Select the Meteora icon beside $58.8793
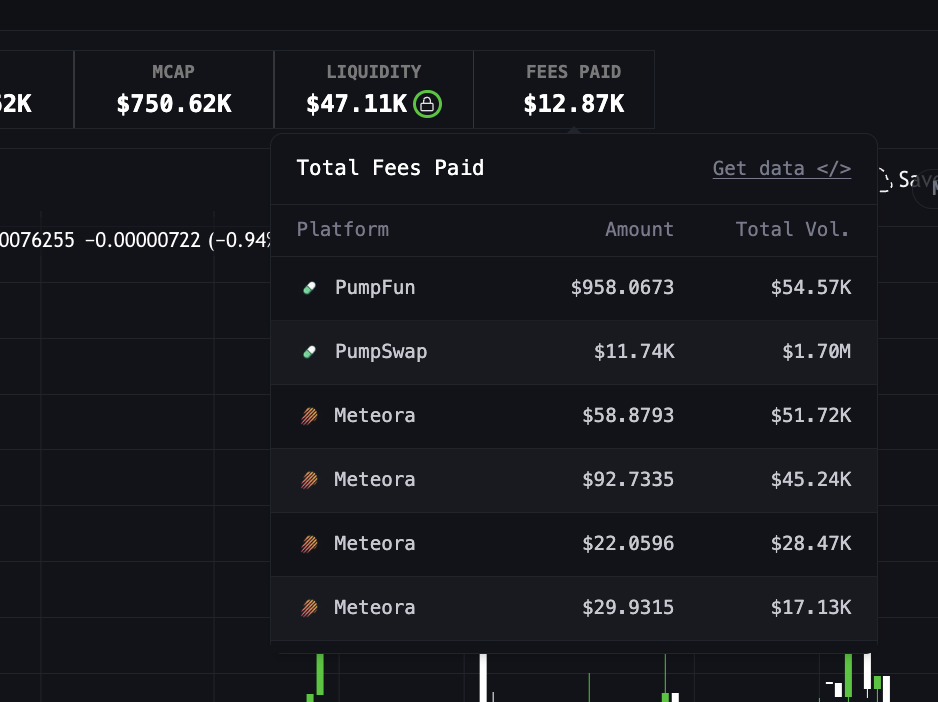Image resolution: width=938 pixels, height=702 pixels. tap(309, 415)
